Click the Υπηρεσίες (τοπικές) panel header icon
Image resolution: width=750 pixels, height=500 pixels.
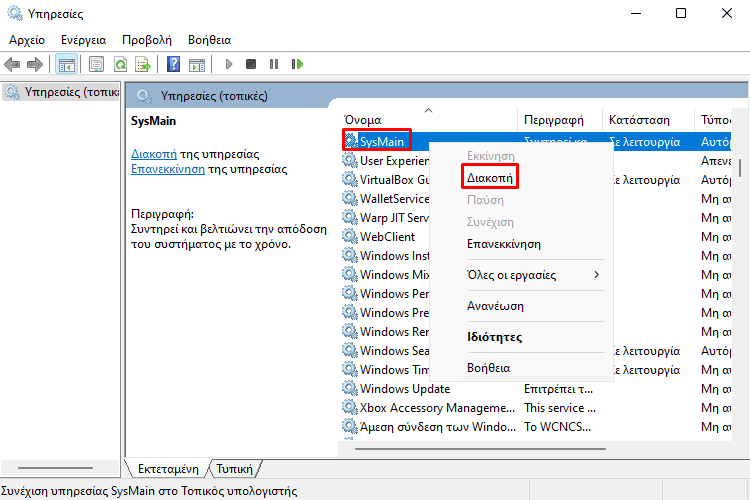coord(144,96)
